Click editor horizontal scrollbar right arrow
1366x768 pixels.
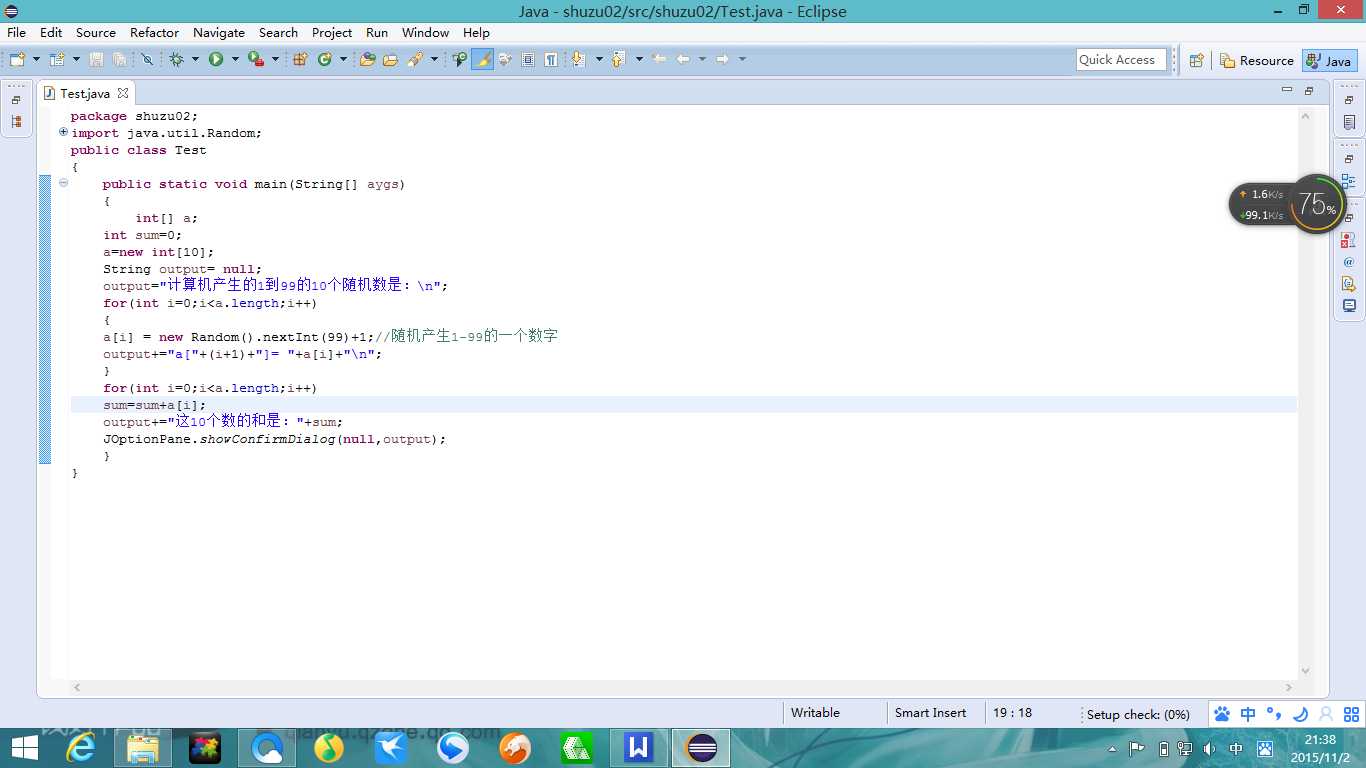1289,688
